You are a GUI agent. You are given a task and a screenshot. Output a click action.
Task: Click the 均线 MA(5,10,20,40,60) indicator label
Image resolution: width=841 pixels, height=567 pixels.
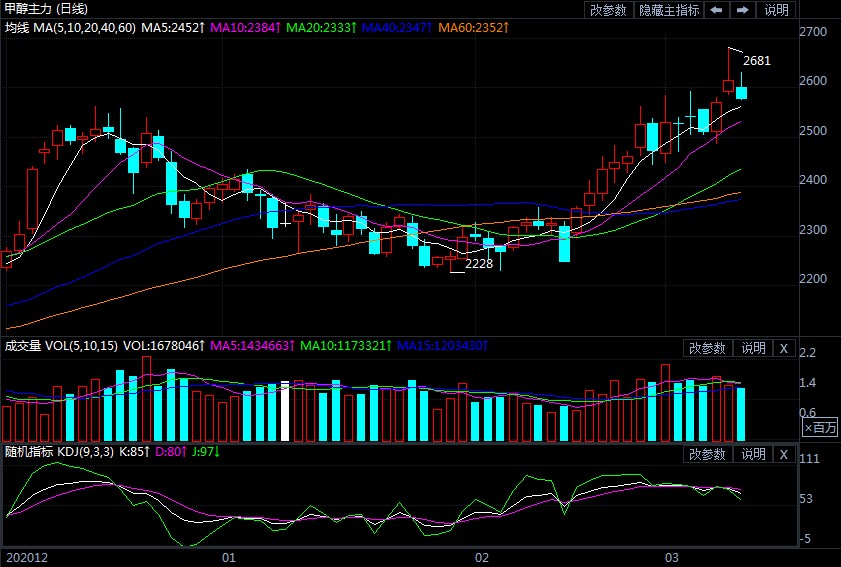(x=69, y=27)
